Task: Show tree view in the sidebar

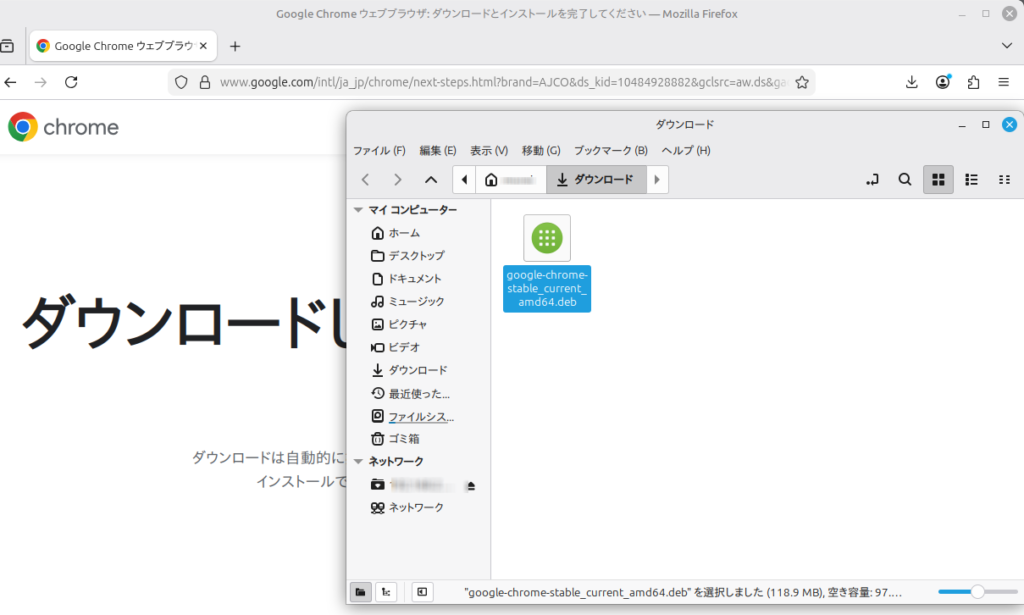Action: click(x=386, y=592)
